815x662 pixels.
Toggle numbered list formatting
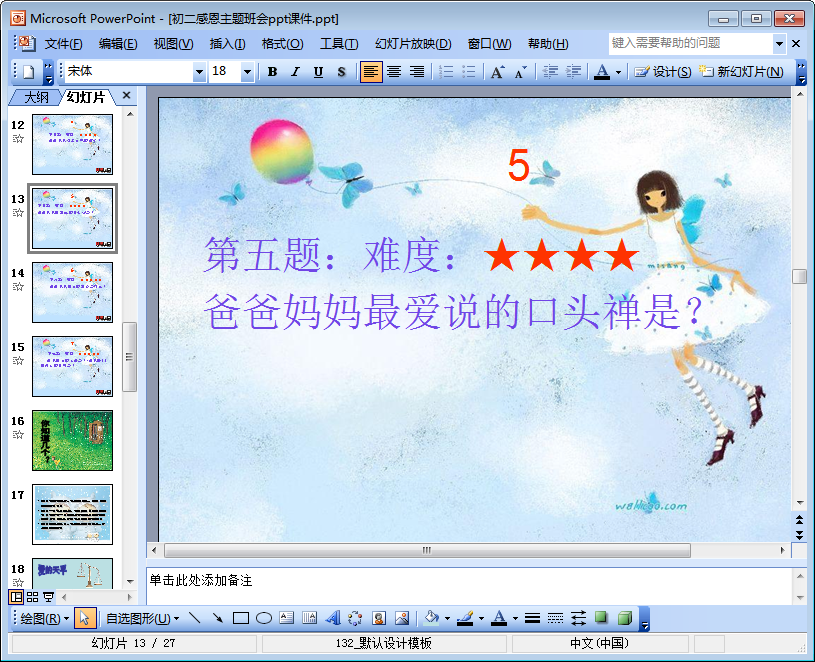click(445, 72)
